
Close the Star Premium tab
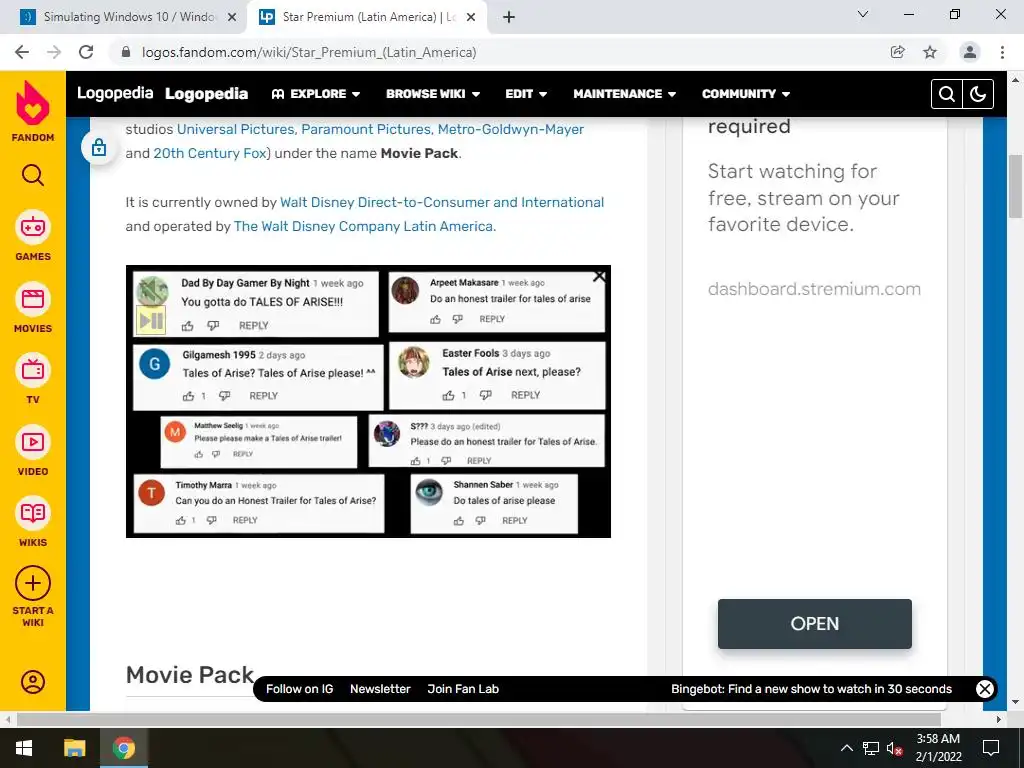471,17
